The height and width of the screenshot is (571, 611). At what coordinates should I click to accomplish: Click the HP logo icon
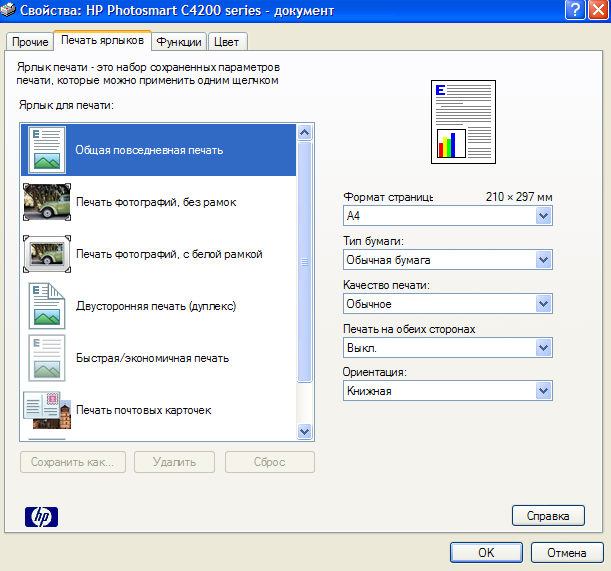[x=41, y=517]
